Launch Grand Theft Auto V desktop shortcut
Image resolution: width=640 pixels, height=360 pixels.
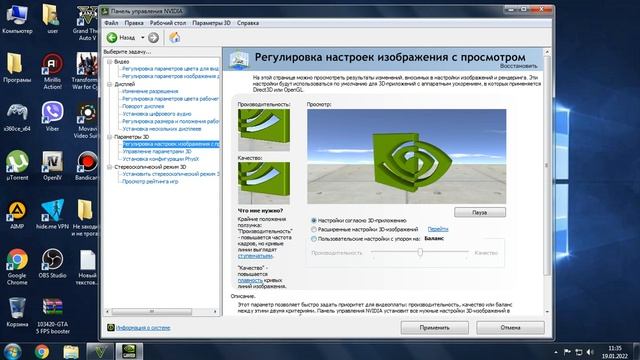(x=87, y=22)
